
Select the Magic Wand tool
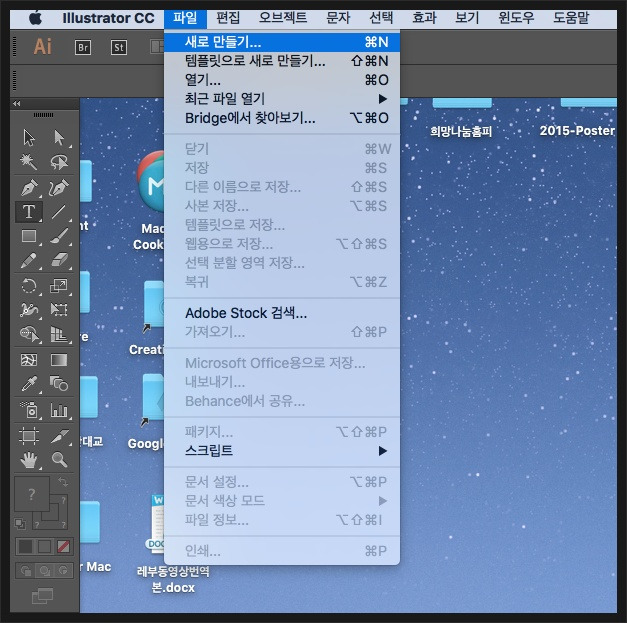click(29, 162)
